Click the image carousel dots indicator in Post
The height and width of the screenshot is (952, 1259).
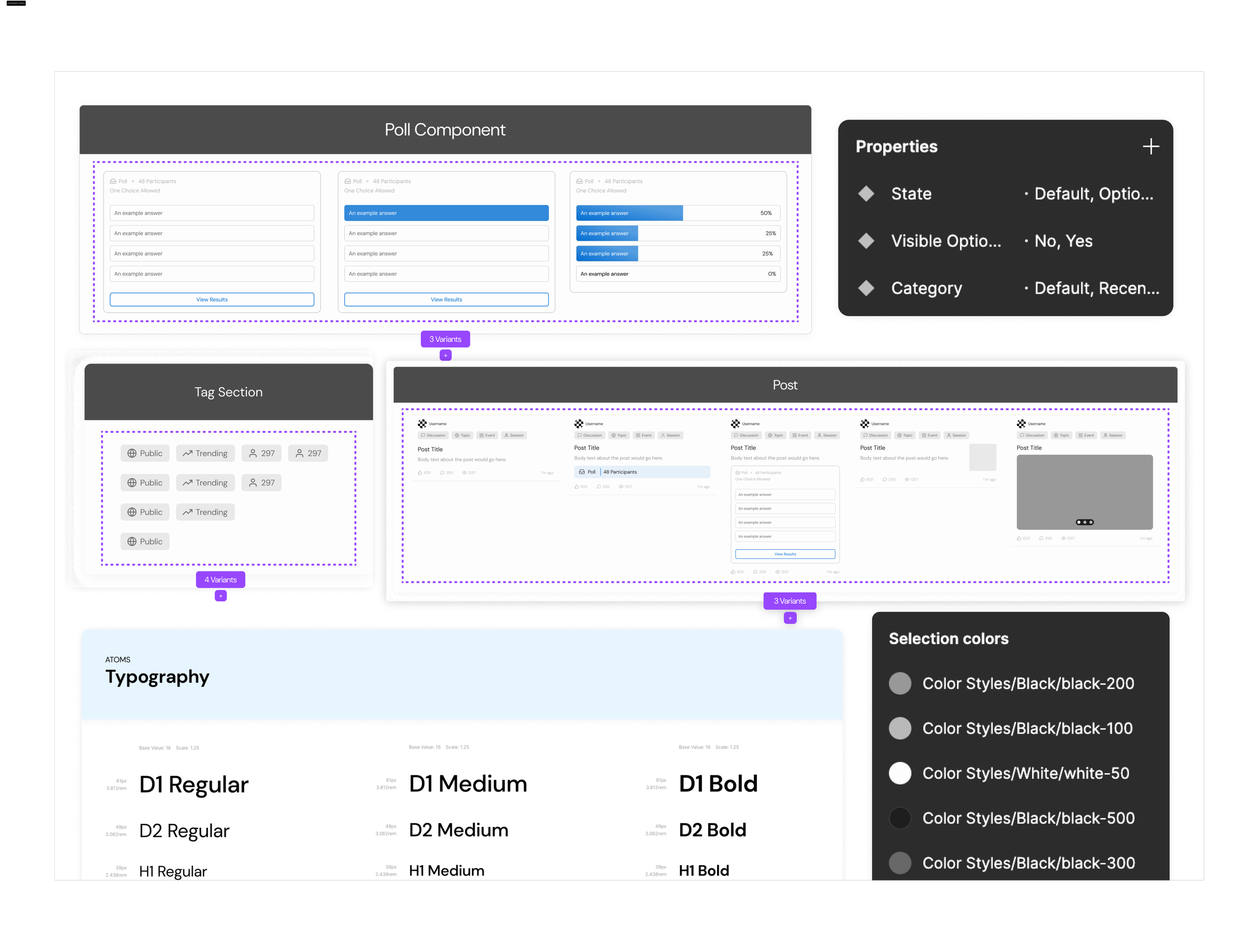[x=1084, y=522]
